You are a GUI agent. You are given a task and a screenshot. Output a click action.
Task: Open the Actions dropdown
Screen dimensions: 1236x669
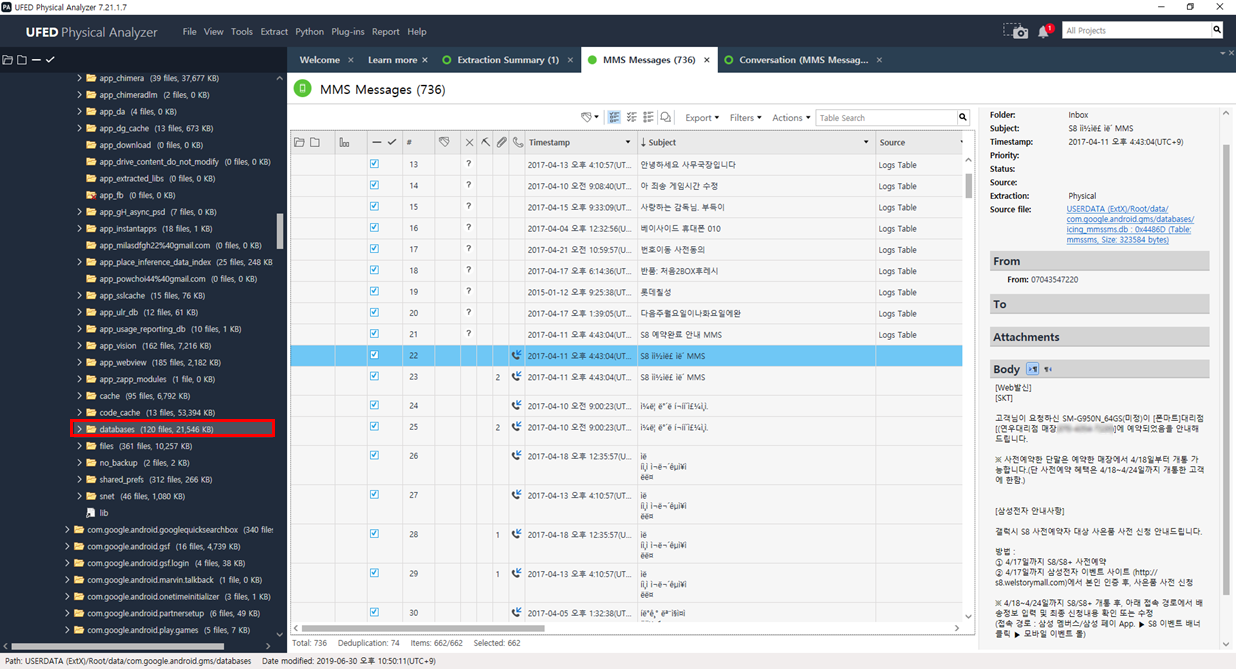pos(791,117)
